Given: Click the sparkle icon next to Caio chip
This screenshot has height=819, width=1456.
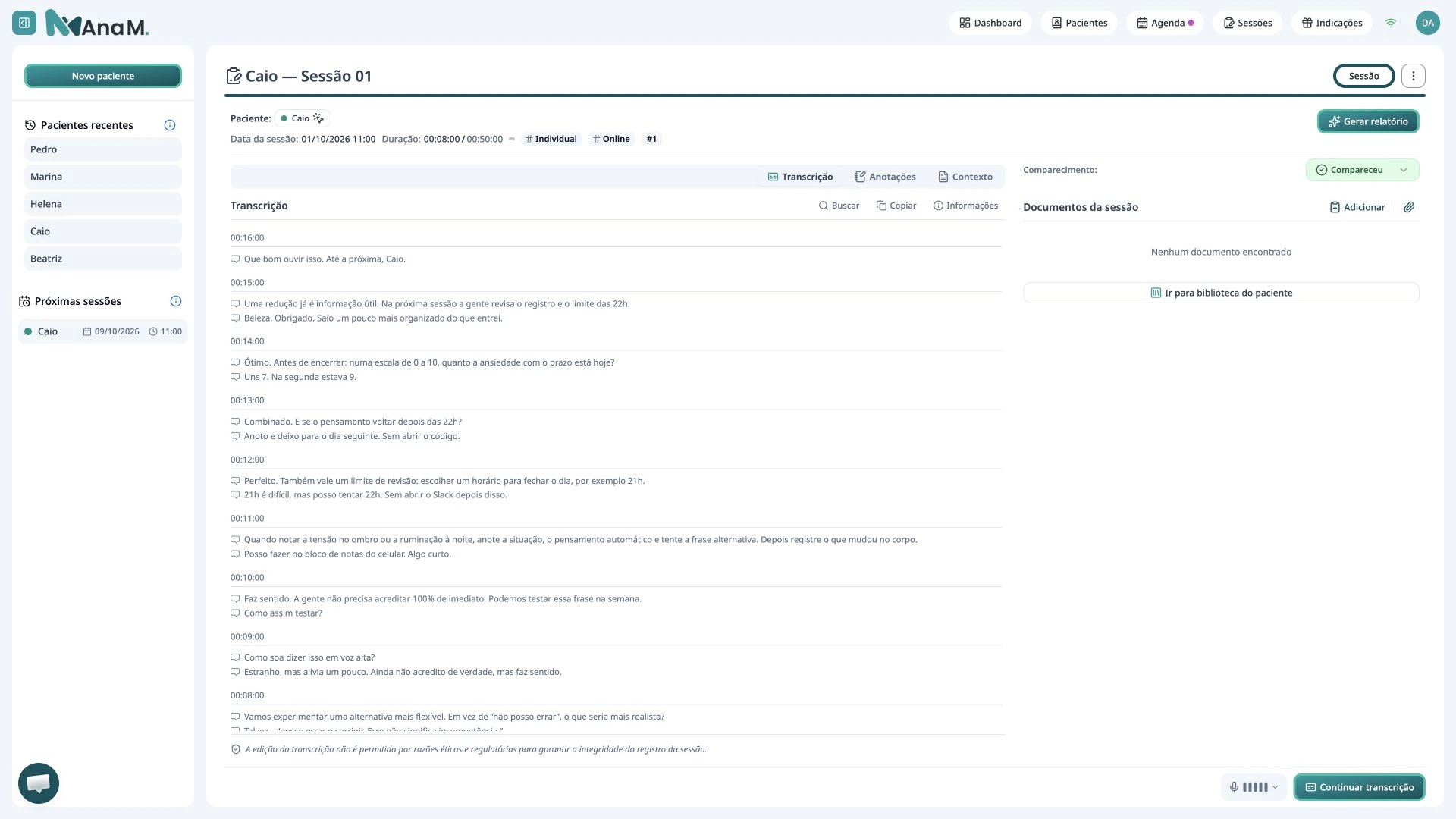Looking at the screenshot, I should 318,118.
